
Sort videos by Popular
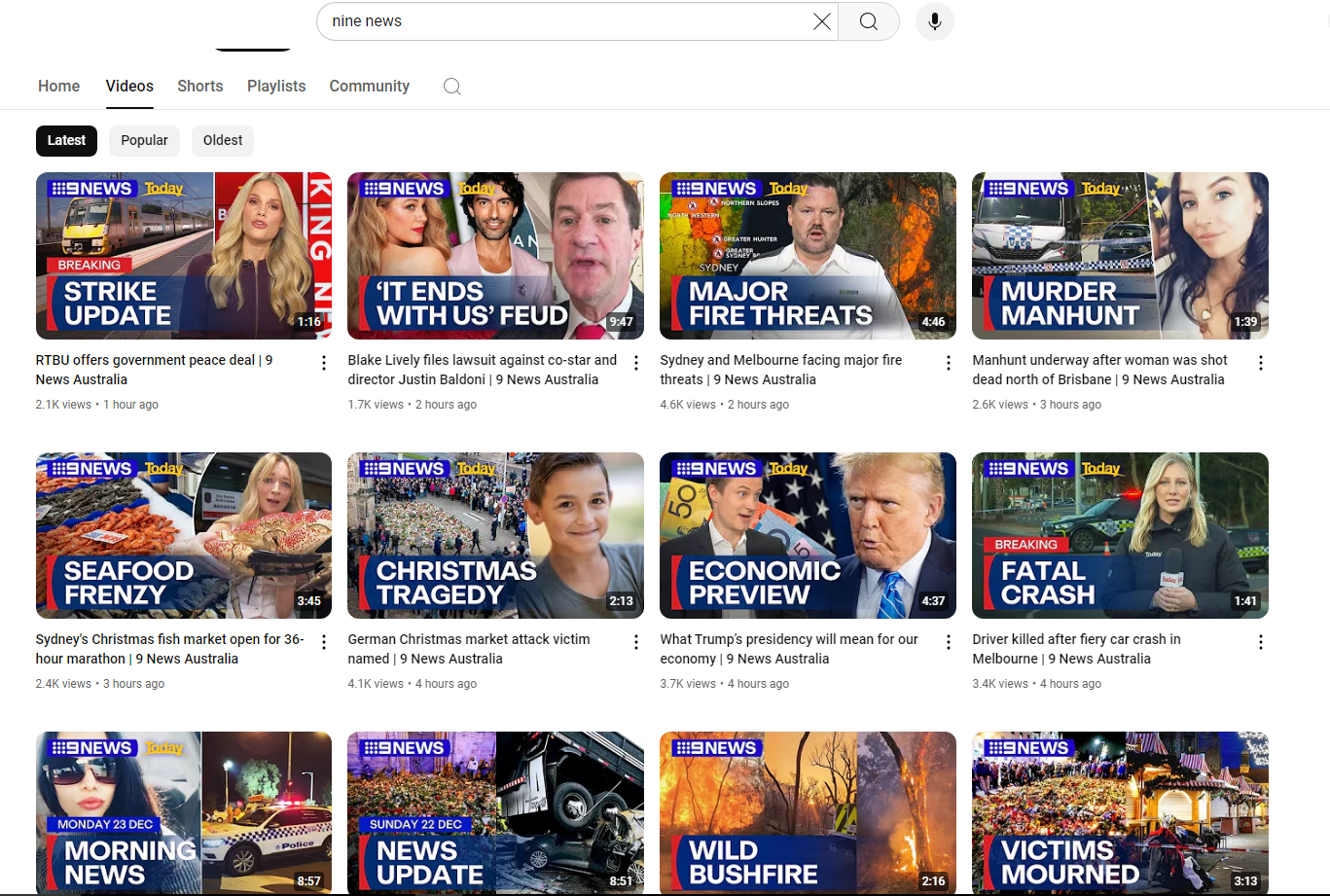click(145, 140)
